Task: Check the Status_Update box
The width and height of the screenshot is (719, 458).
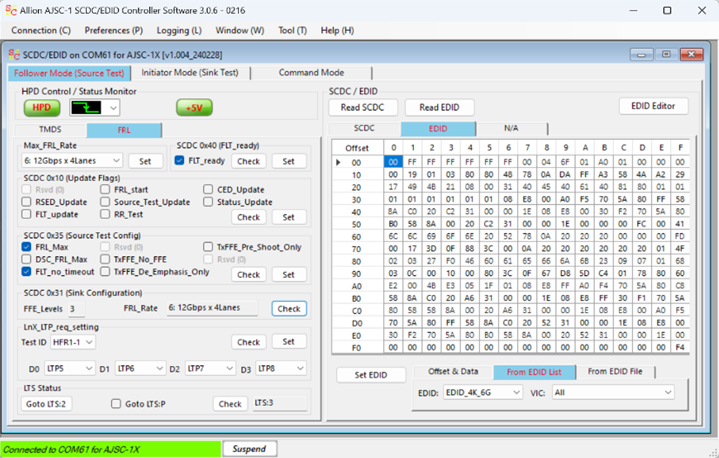Action: 208,202
